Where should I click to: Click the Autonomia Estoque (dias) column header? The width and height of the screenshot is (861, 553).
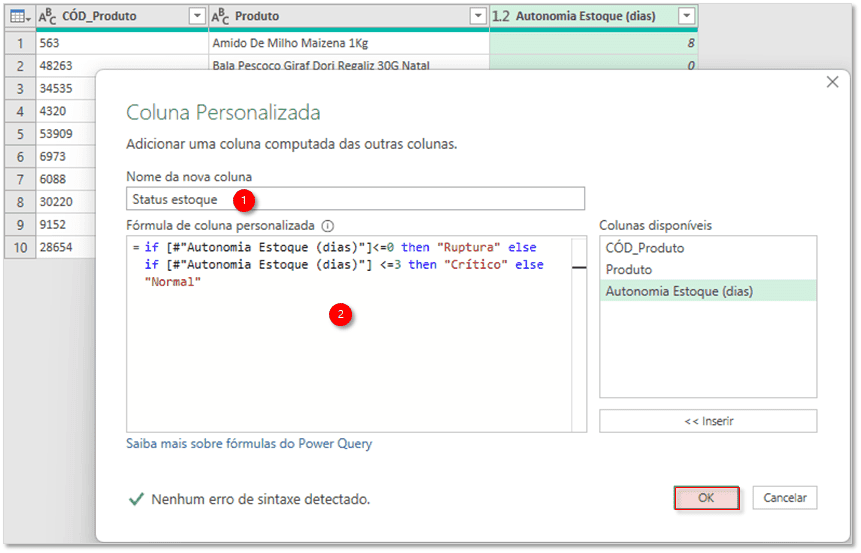tap(594, 16)
